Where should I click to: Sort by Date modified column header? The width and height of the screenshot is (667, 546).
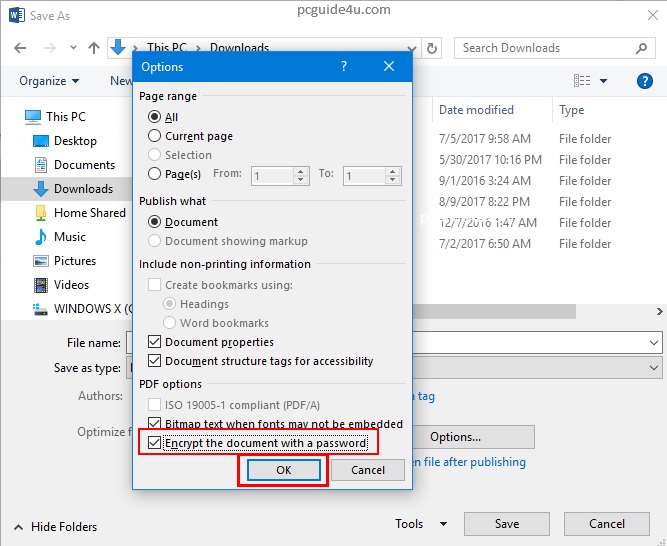tap(476, 110)
